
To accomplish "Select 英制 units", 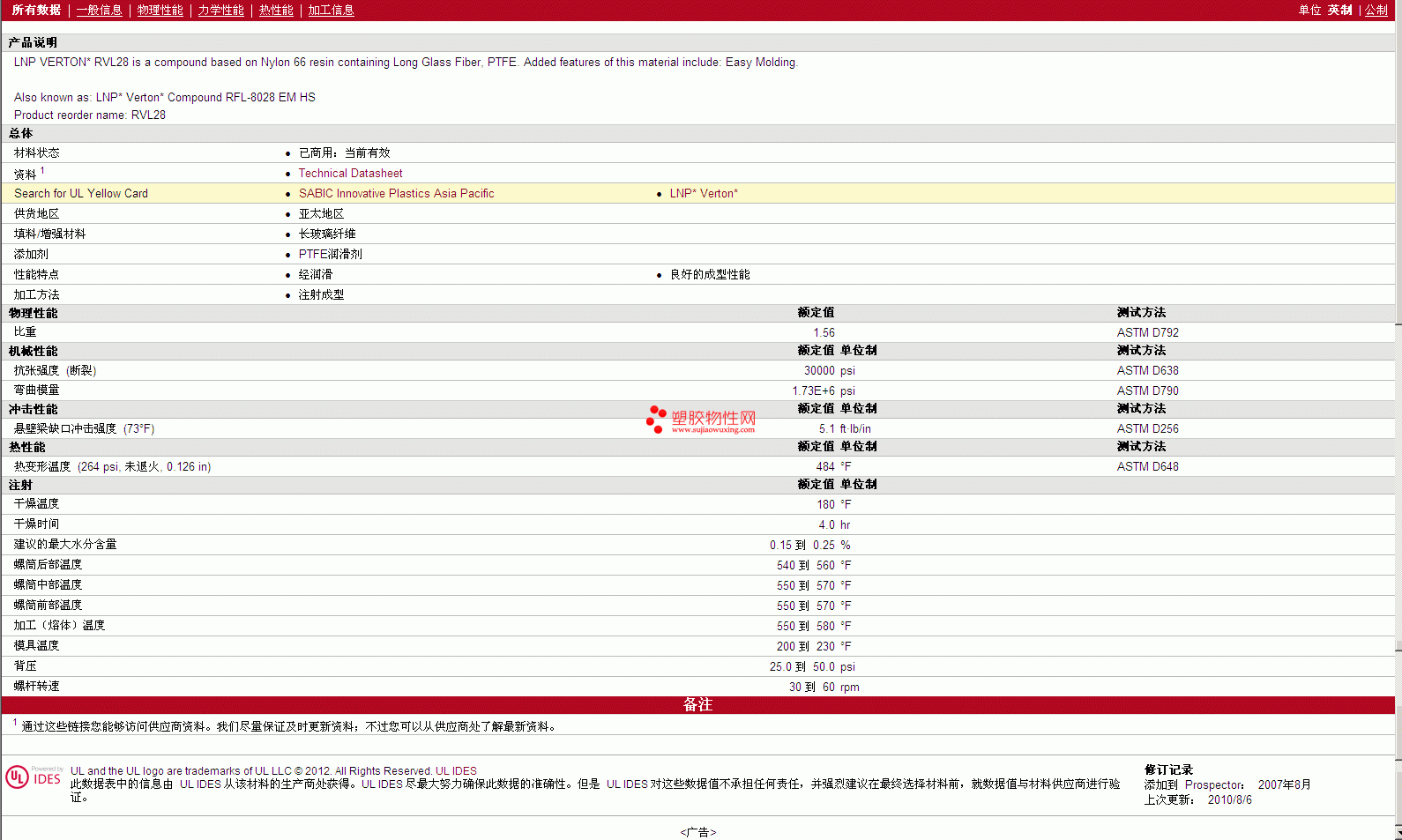I will (1340, 10).
